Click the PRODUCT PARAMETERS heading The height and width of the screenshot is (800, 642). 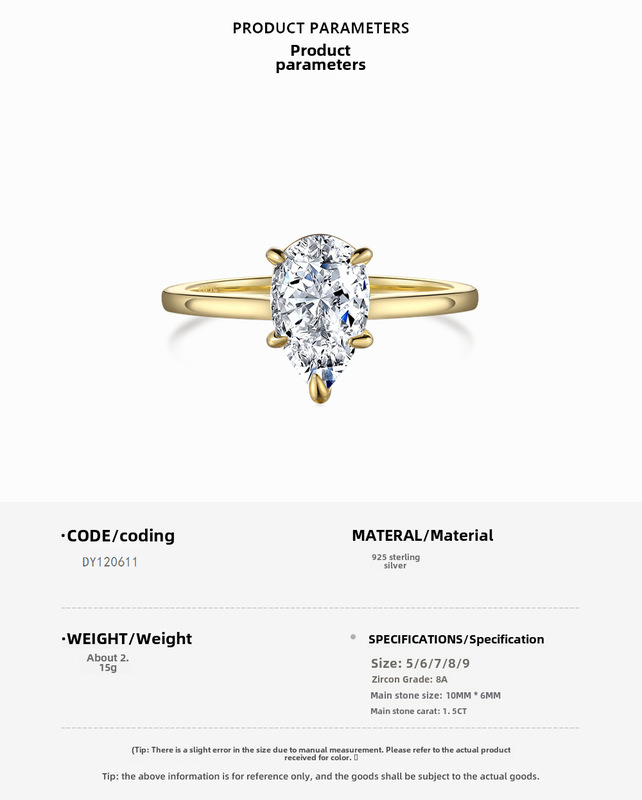tap(320, 28)
